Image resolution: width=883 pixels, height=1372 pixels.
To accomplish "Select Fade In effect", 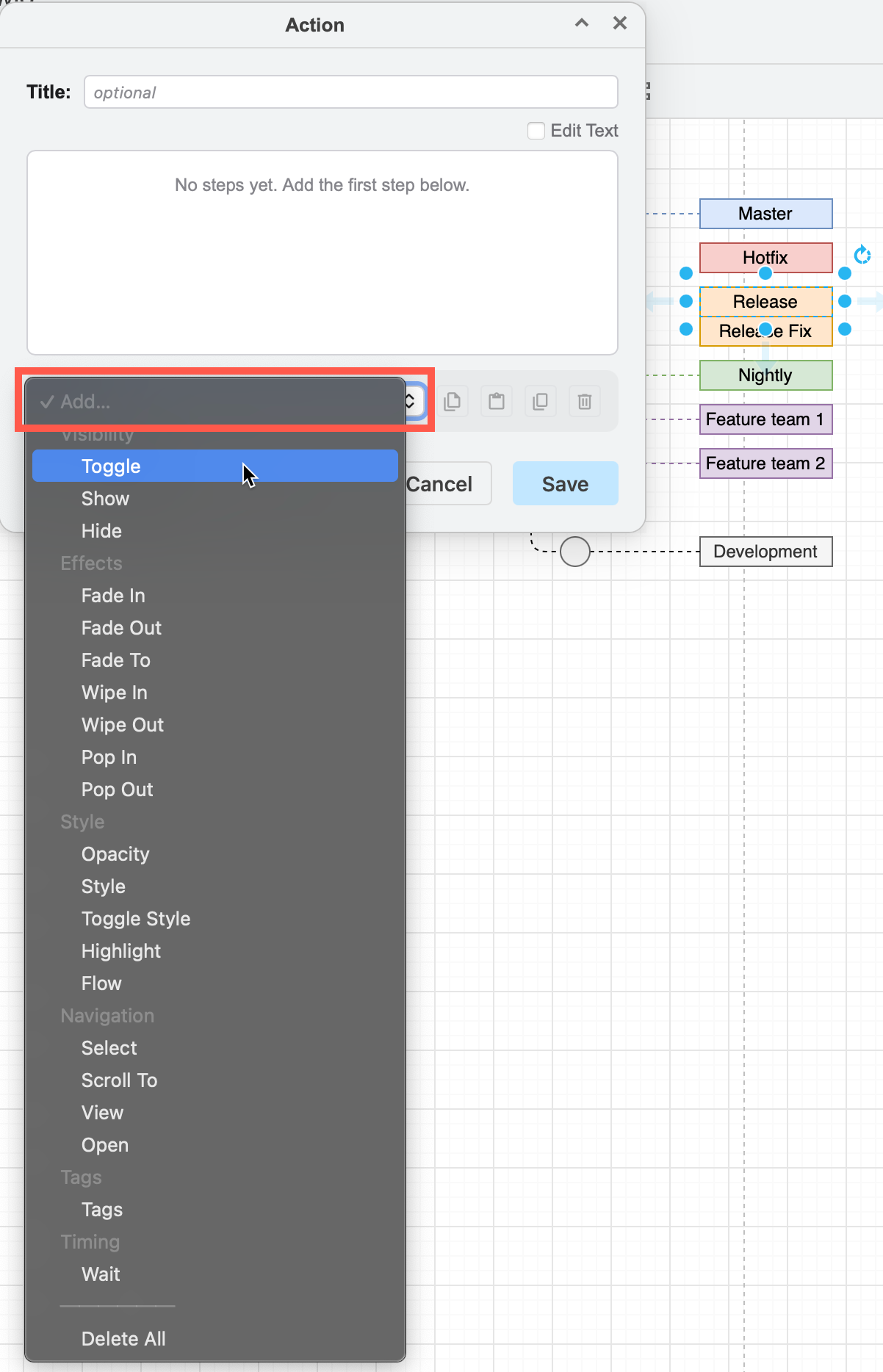I will click(x=215, y=595).
